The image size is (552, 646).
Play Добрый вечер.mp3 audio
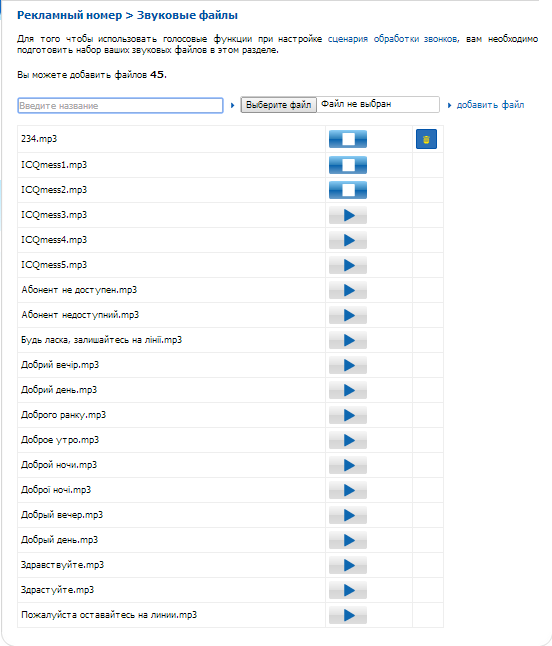click(348, 515)
